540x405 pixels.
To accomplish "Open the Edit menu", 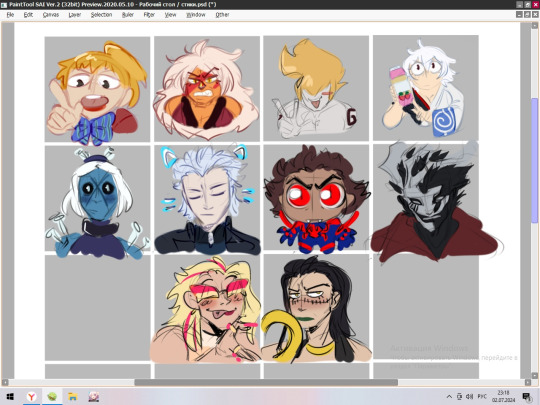I will pyautogui.click(x=28, y=14).
